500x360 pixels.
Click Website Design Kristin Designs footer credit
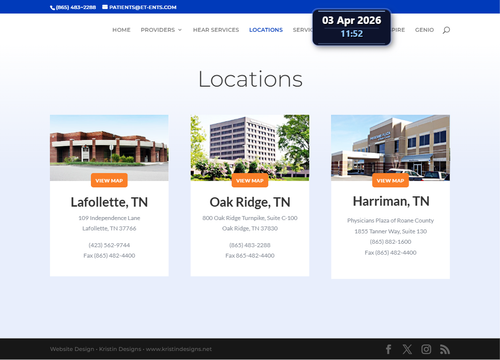pyautogui.click(x=131, y=349)
